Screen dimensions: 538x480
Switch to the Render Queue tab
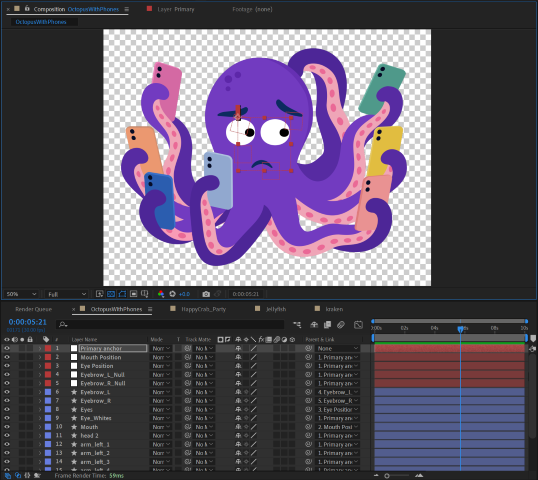click(x=34, y=309)
